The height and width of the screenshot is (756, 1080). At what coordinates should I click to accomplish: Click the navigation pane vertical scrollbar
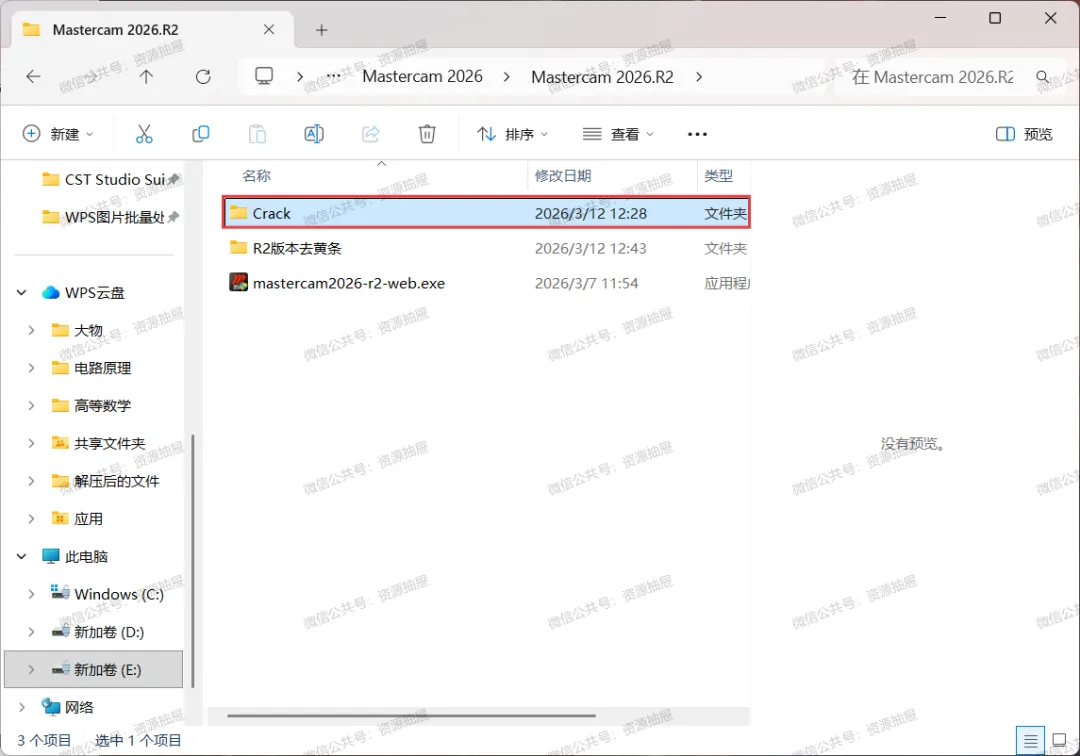tap(193, 561)
